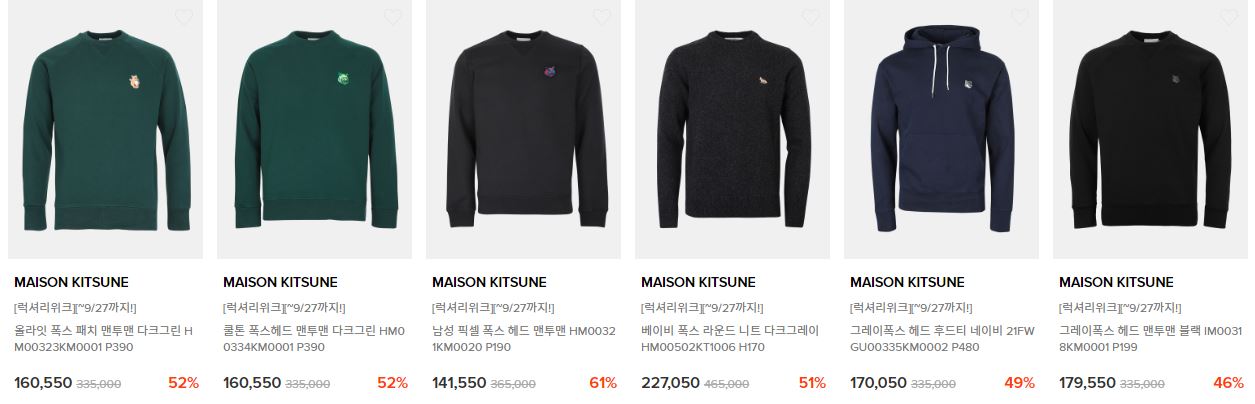Select product title with HM00334KM0001 P390

pos(312,339)
